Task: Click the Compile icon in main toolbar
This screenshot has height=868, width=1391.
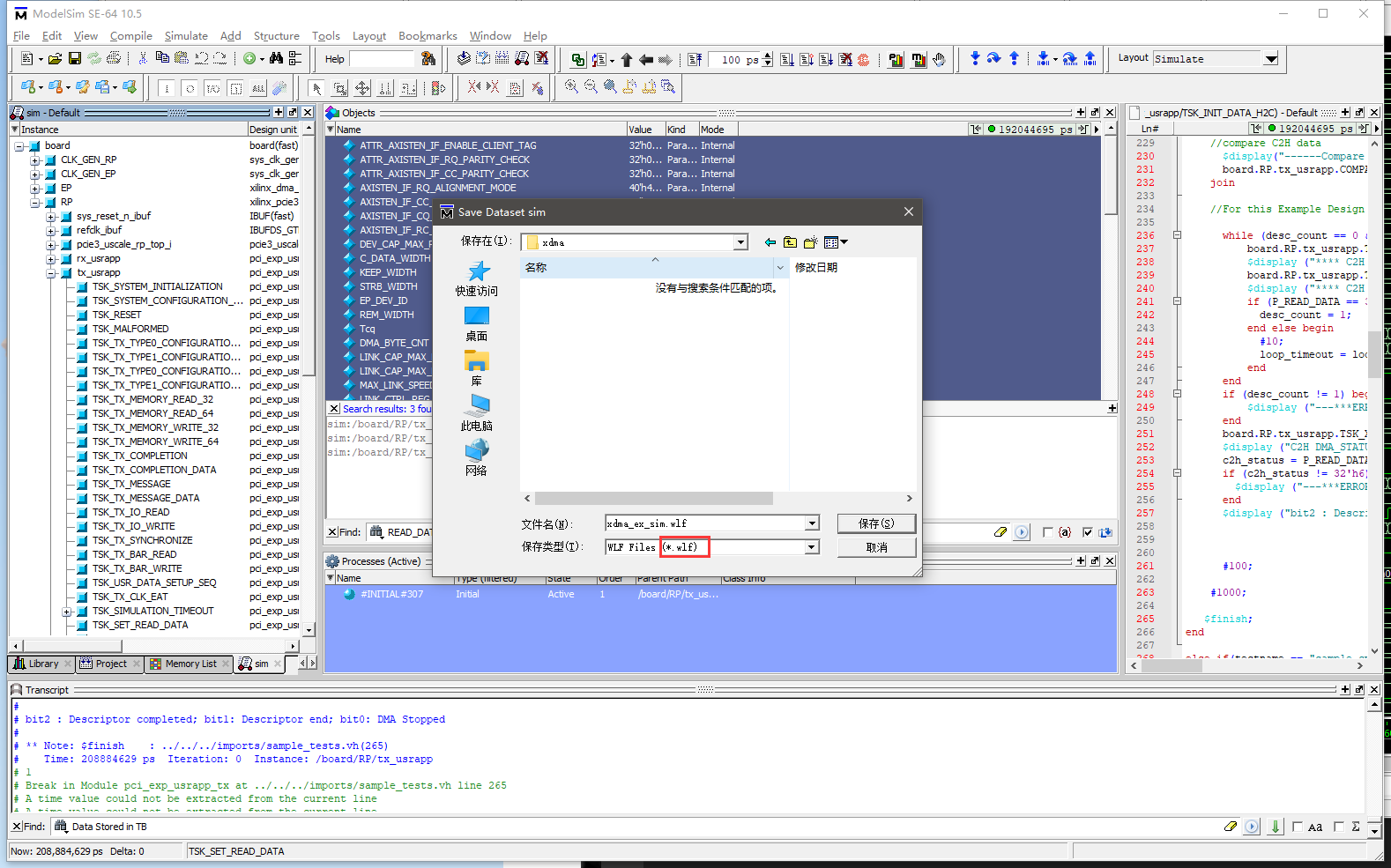Action: (x=464, y=59)
